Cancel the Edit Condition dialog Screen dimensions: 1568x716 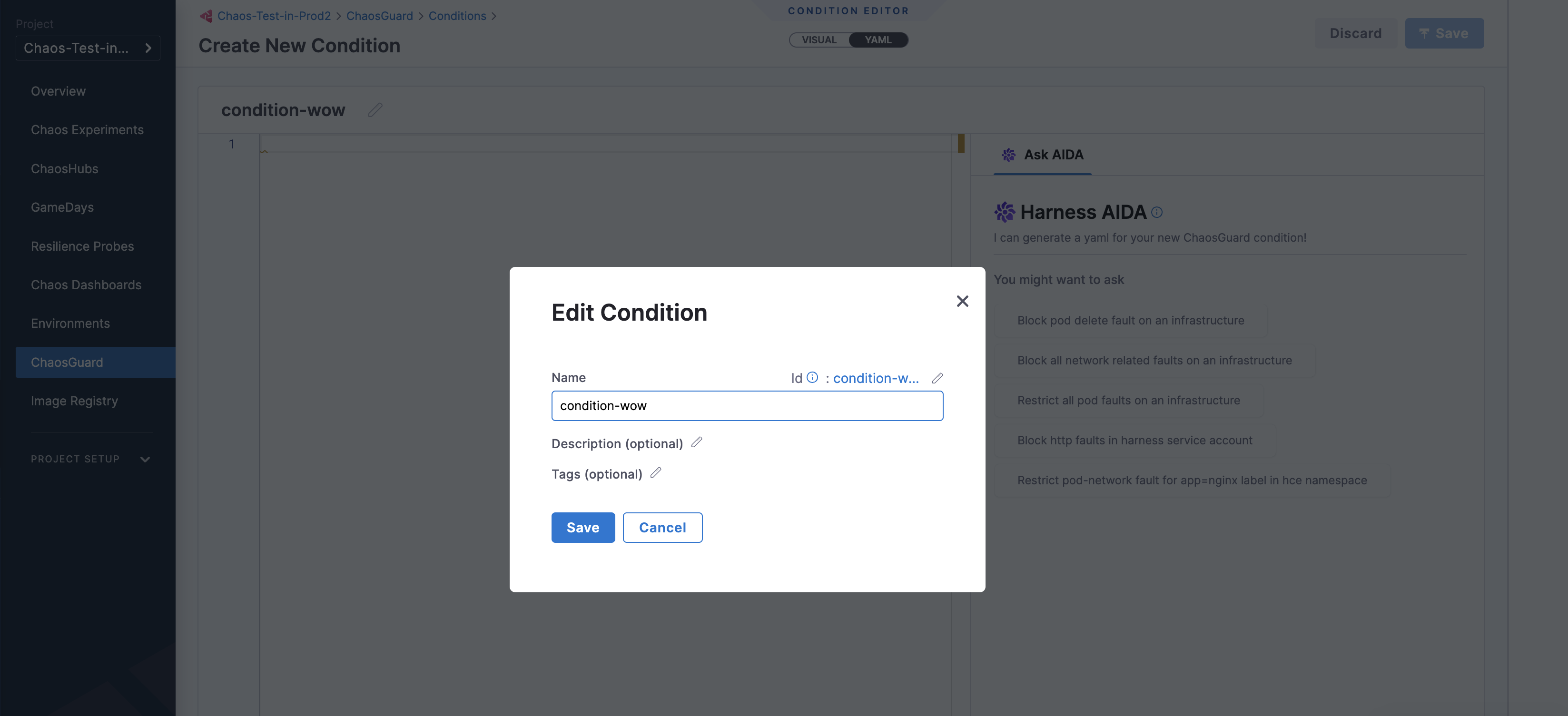pyautogui.click(x=662, y=528)
